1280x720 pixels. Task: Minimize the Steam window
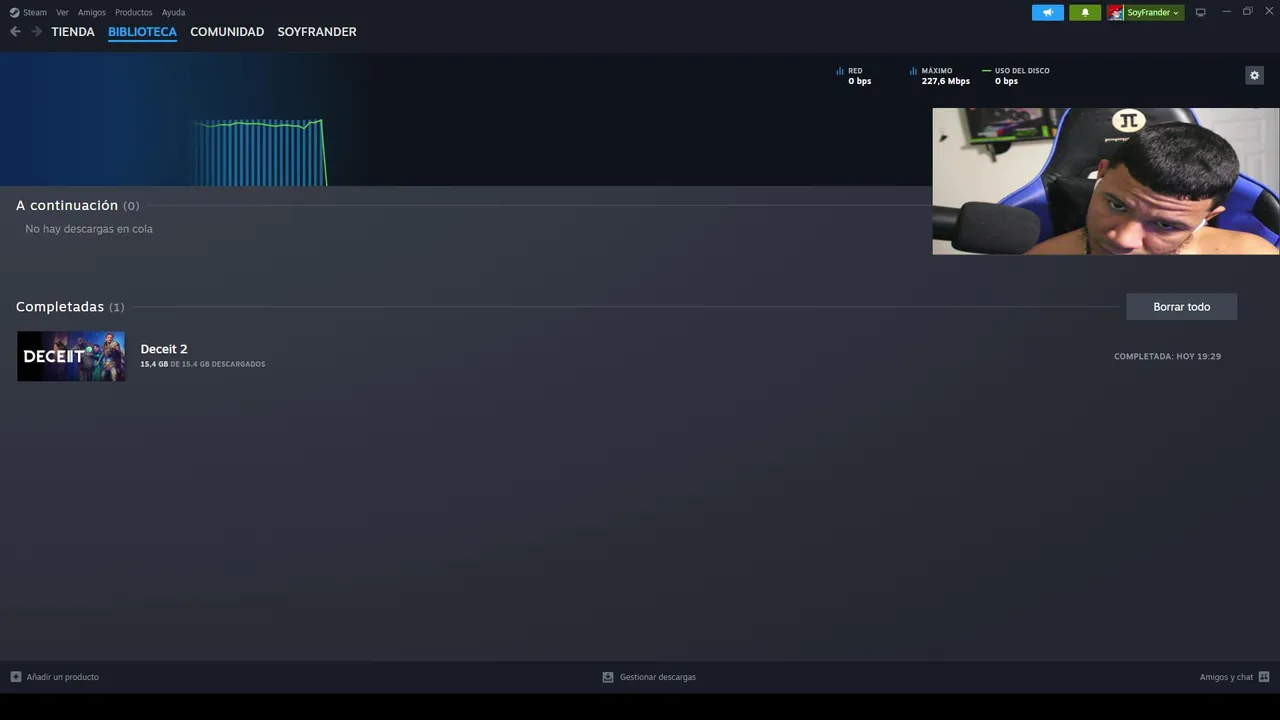click(x=1226, y=12)
